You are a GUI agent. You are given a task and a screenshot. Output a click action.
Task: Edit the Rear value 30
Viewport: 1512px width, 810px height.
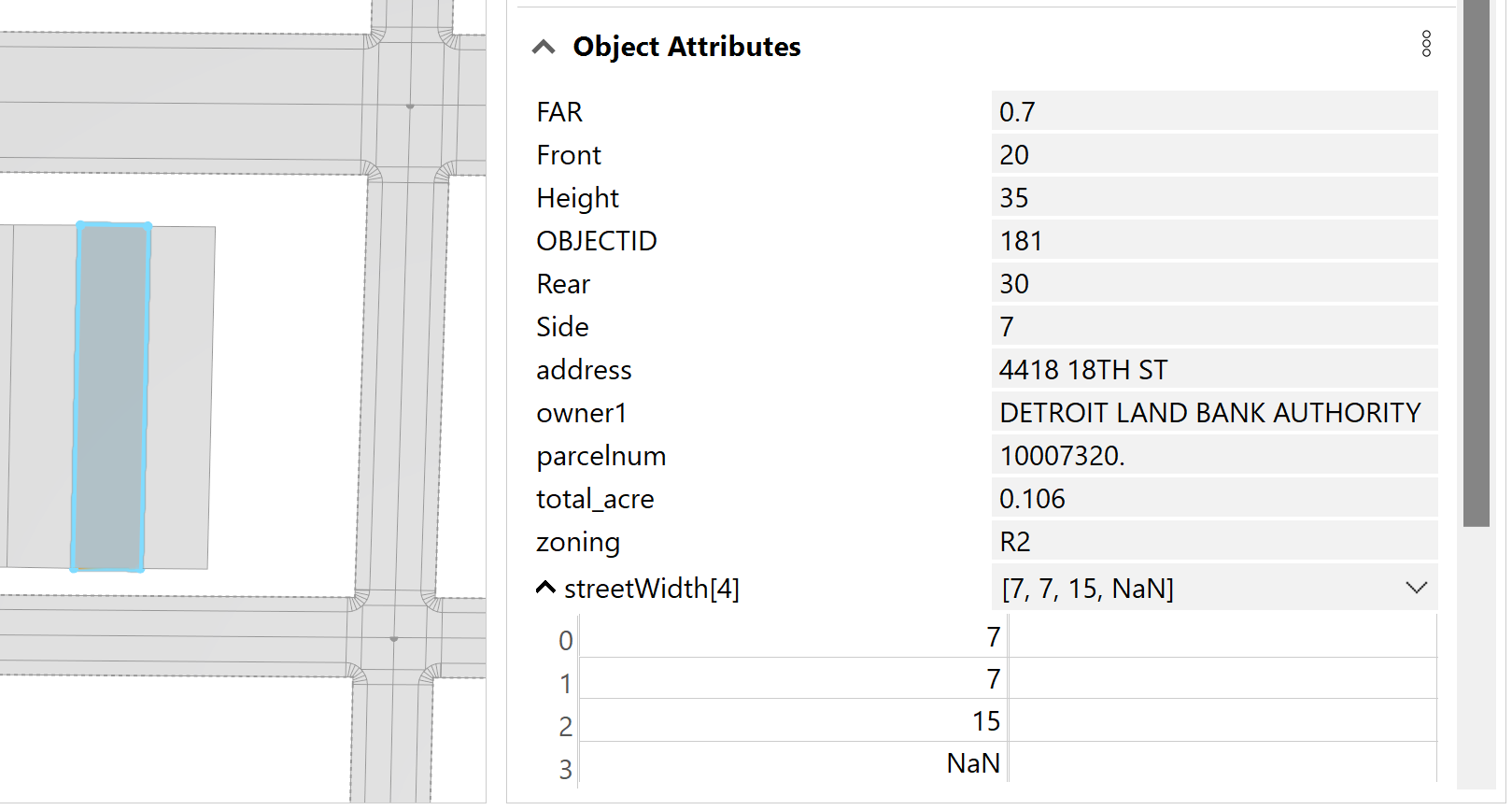pyautogui.click(x=1213, y=284)
